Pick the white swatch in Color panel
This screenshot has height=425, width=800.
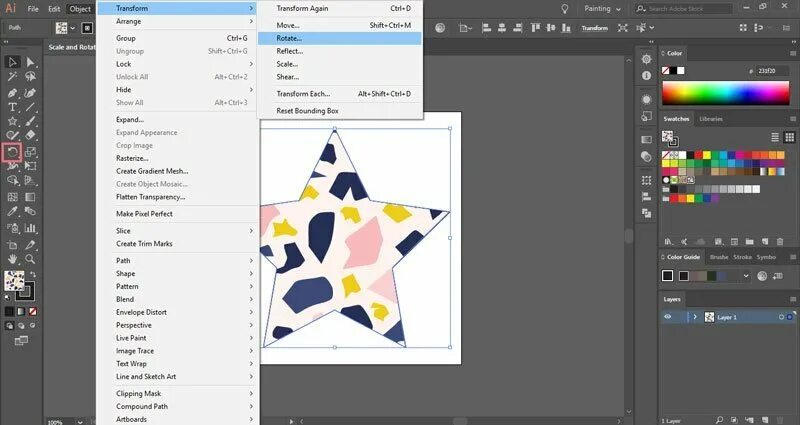(681, 70)
